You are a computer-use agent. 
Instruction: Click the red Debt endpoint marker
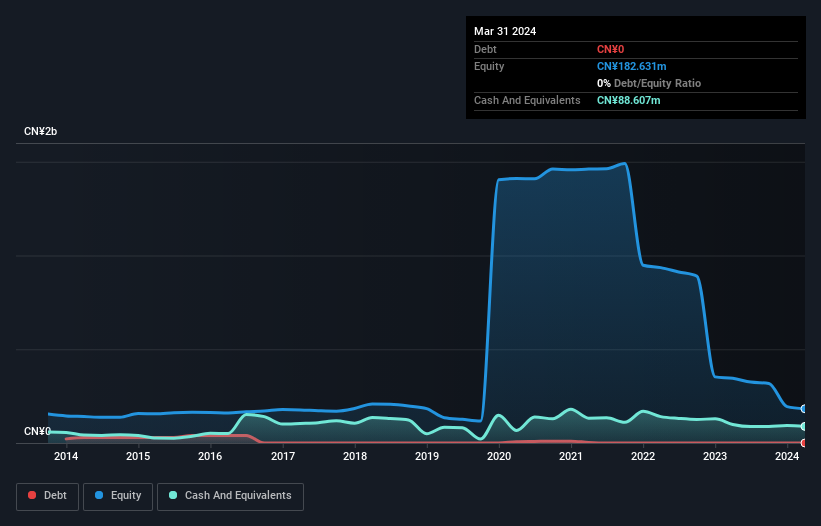[804, 443]
